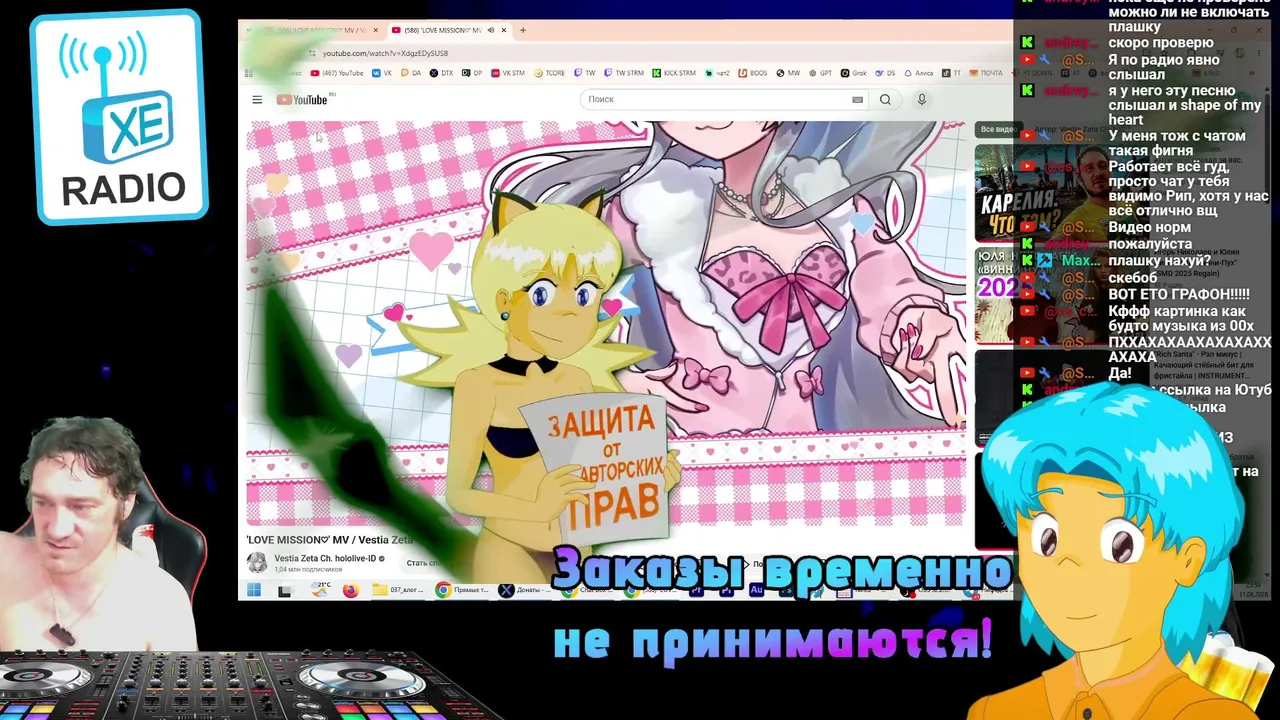
Task: Close the active 'LOVE MISSION' browser tab
Action: point(503,30)
